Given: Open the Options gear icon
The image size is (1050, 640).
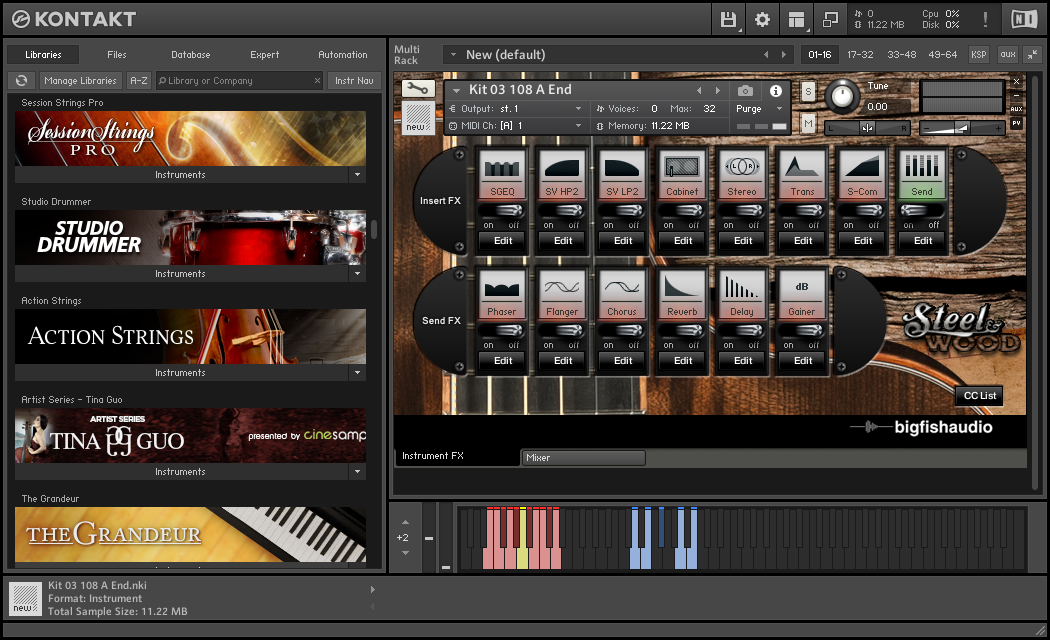Looking at the screenshot, I should 762,19.
